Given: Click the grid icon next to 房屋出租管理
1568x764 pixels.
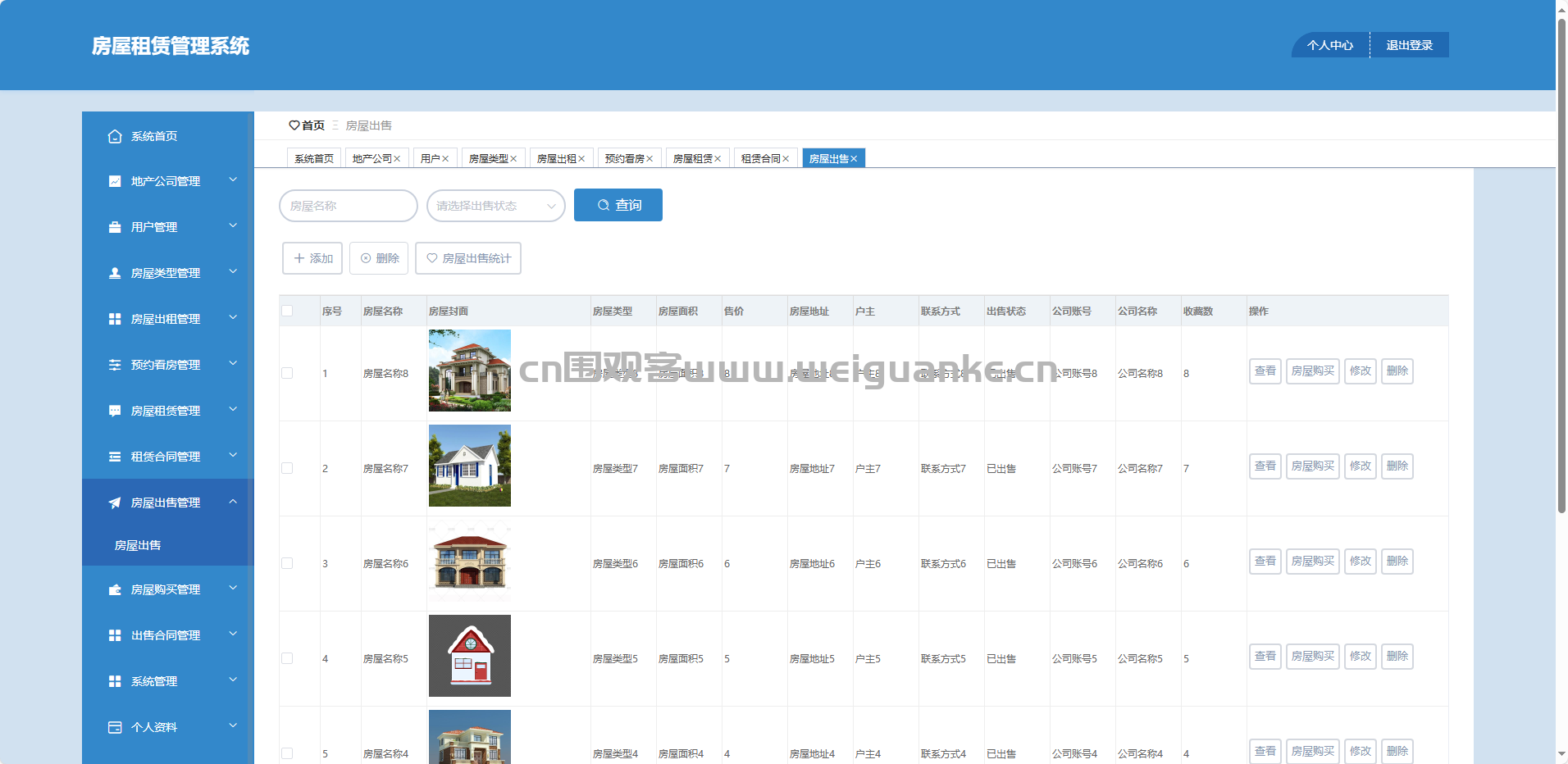Looking at the screenshot, I should [x=115, y=319].
